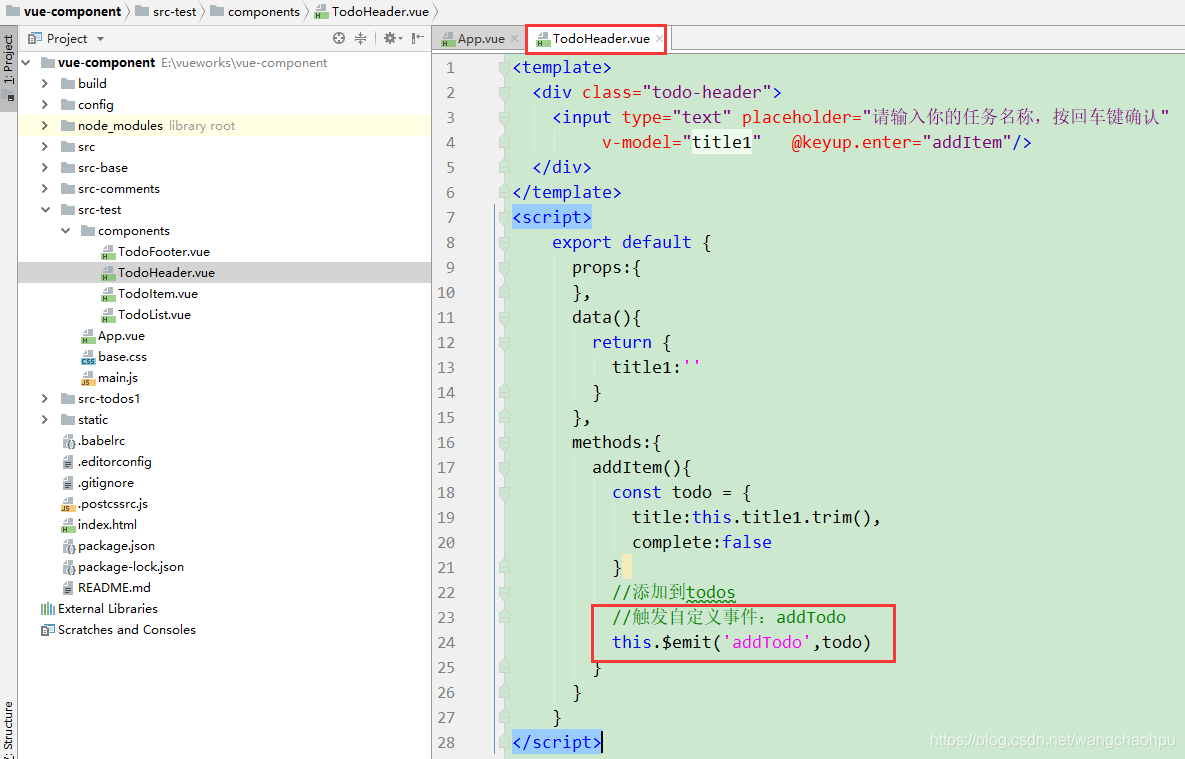The image size is (1185, 759).
Task: Expand the build folder
Action: (45, 83)
